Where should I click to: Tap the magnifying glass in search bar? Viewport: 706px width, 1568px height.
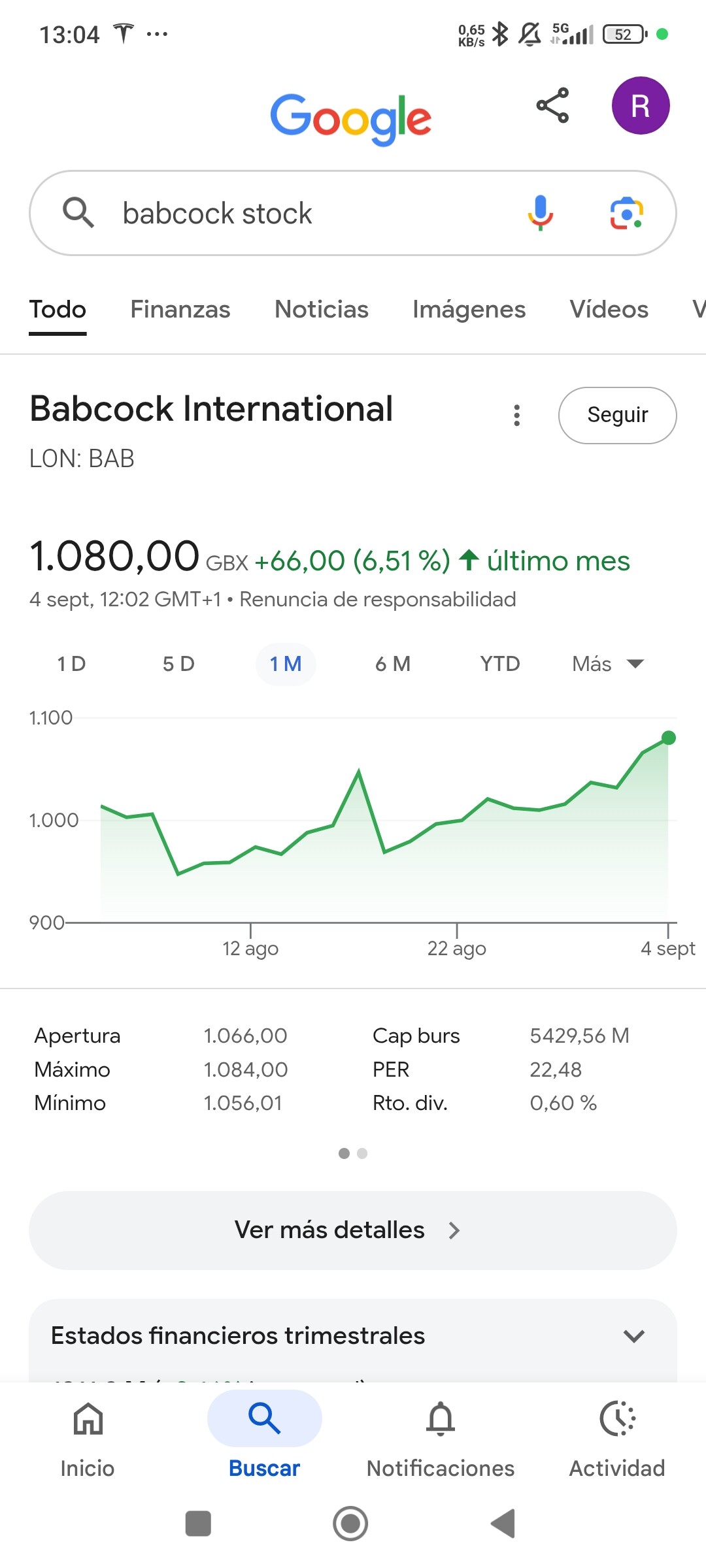[x=78, y=213]
